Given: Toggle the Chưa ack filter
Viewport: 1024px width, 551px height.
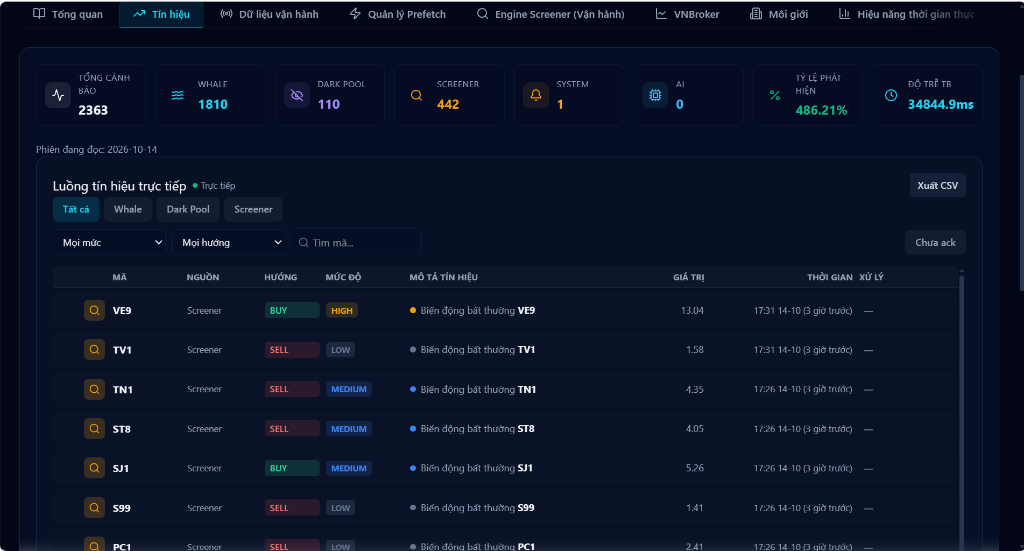Looking at the screenshot, I should [935, 242].
